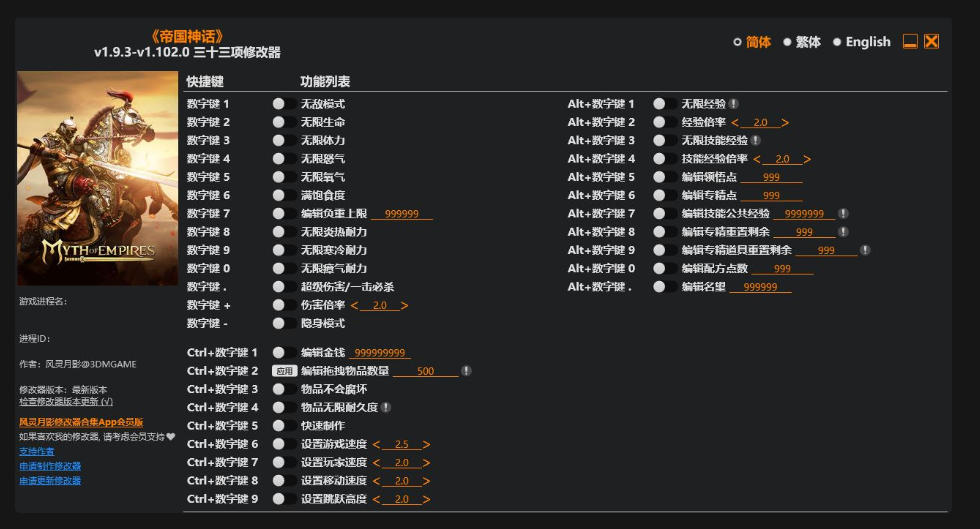Close the trainer with orange X
The image size is (980, 529).
[931, 42]
